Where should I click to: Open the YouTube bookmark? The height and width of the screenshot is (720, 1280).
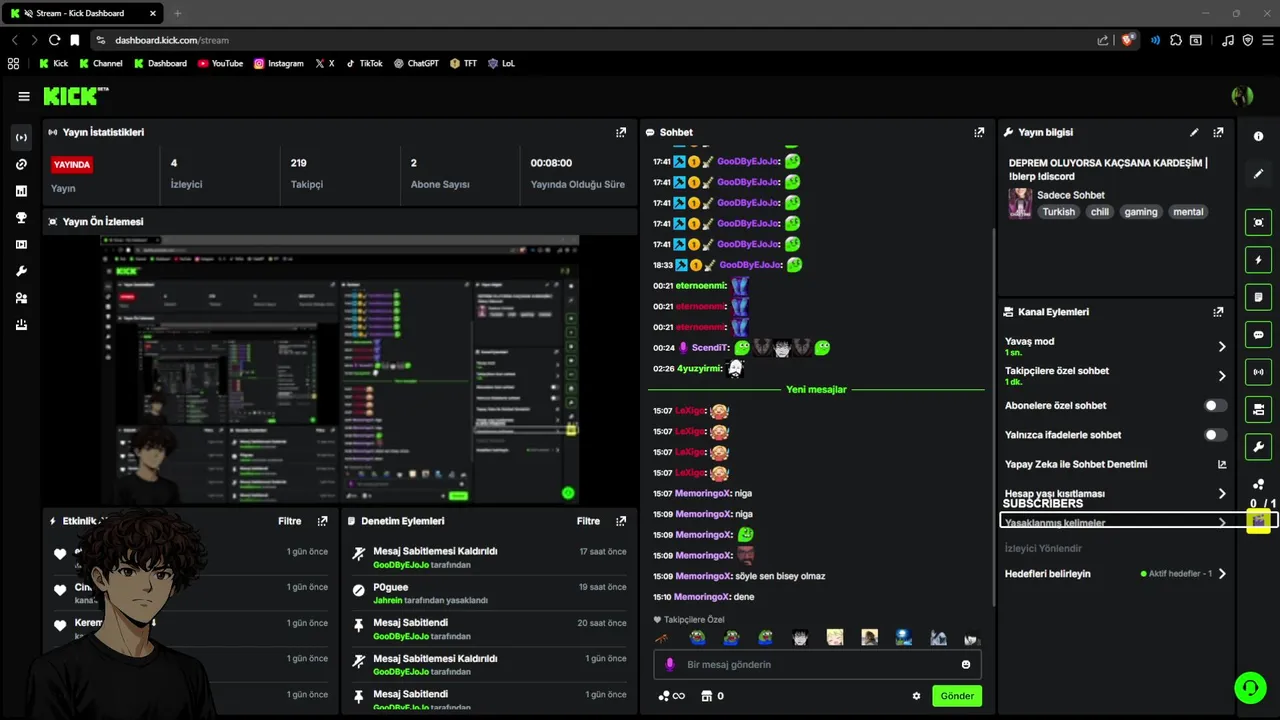pos(220,63)
